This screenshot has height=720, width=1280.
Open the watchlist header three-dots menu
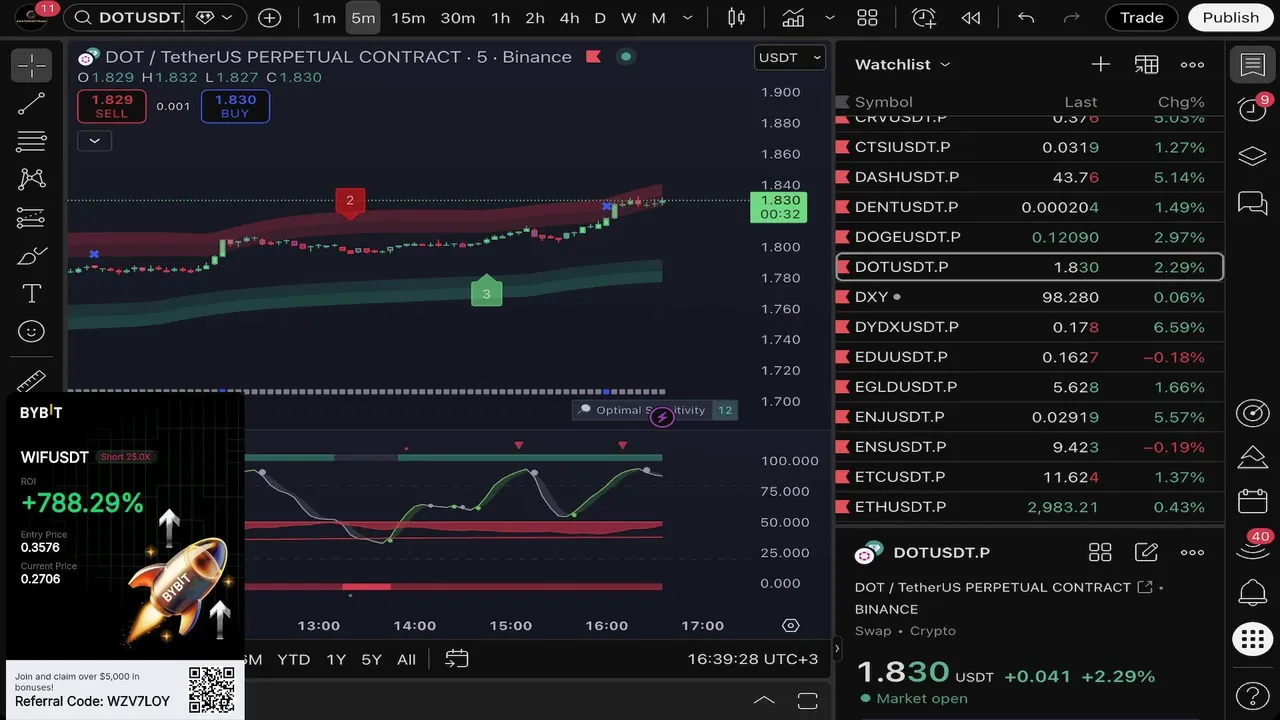(1192, 64)
